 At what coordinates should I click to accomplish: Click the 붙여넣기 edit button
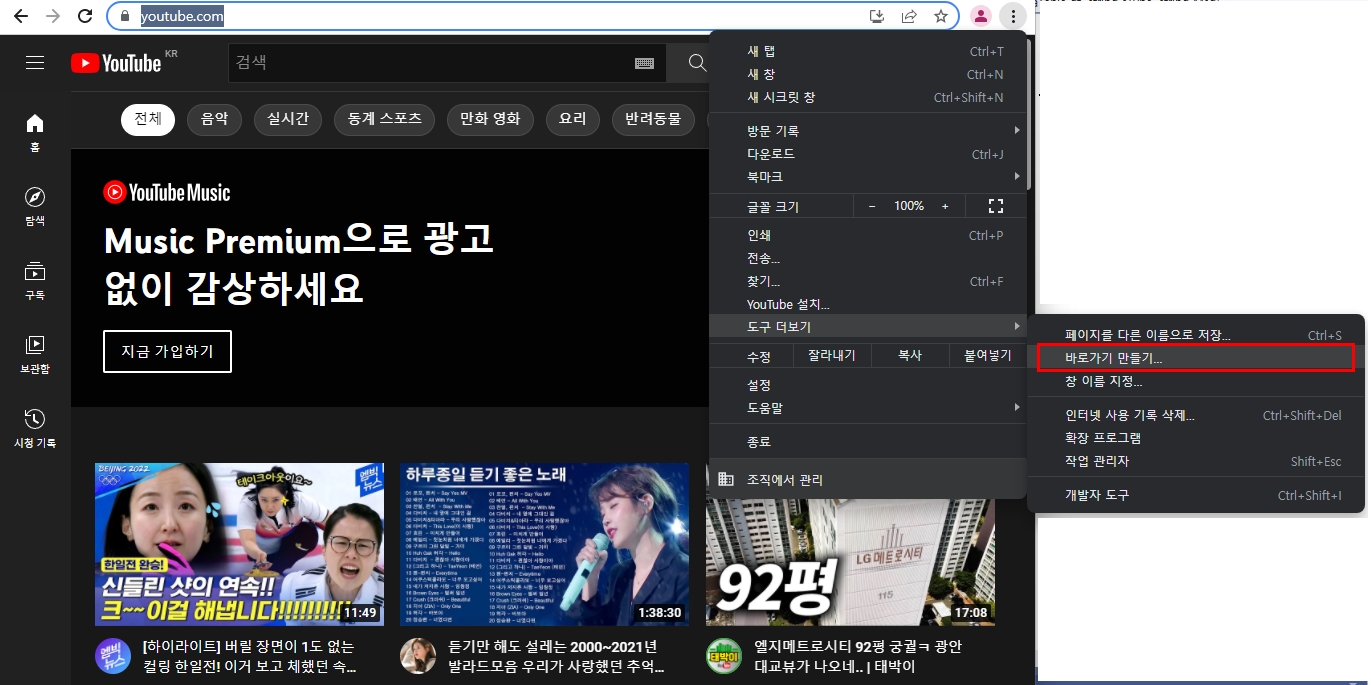987,356
